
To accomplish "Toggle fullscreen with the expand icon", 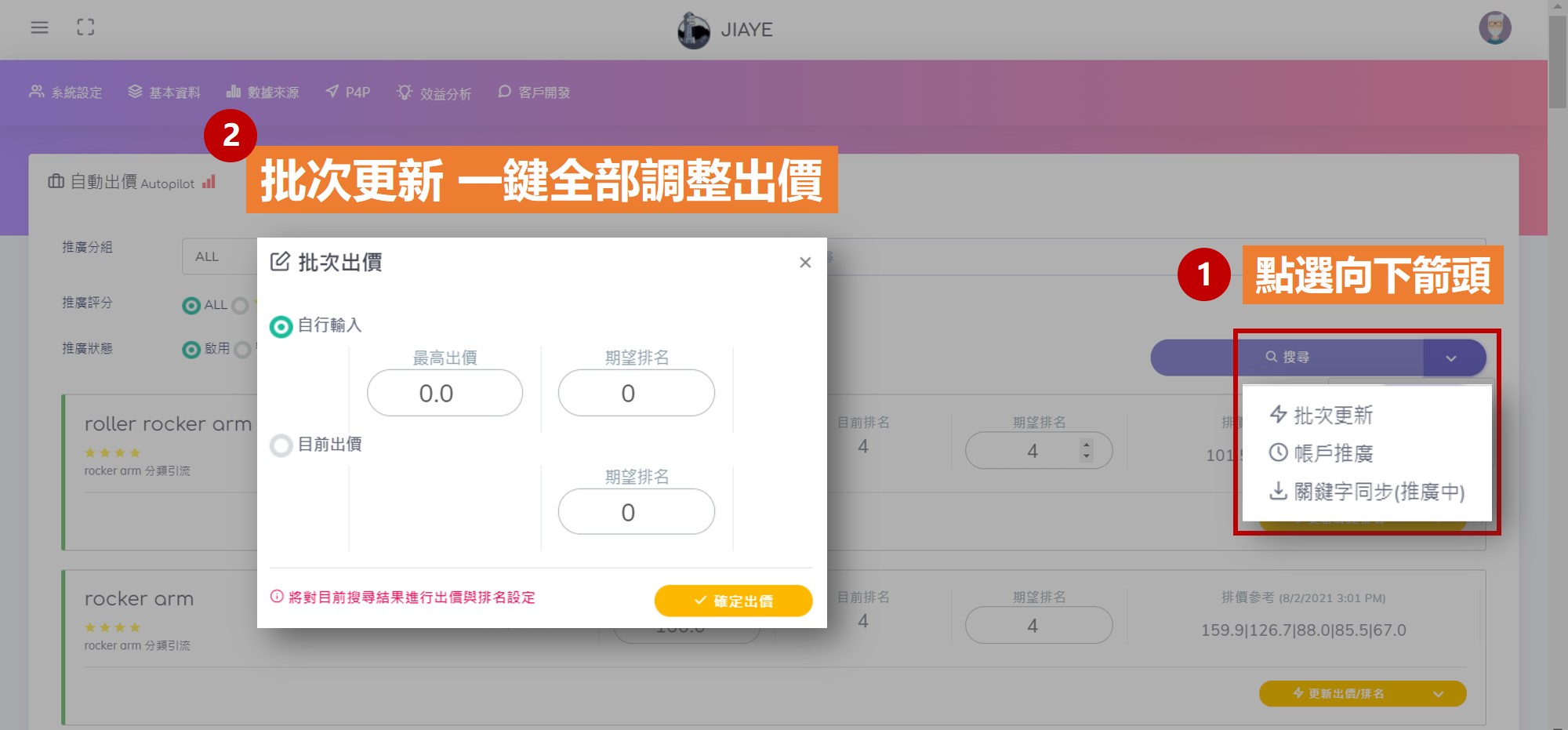I will (86, 27).
